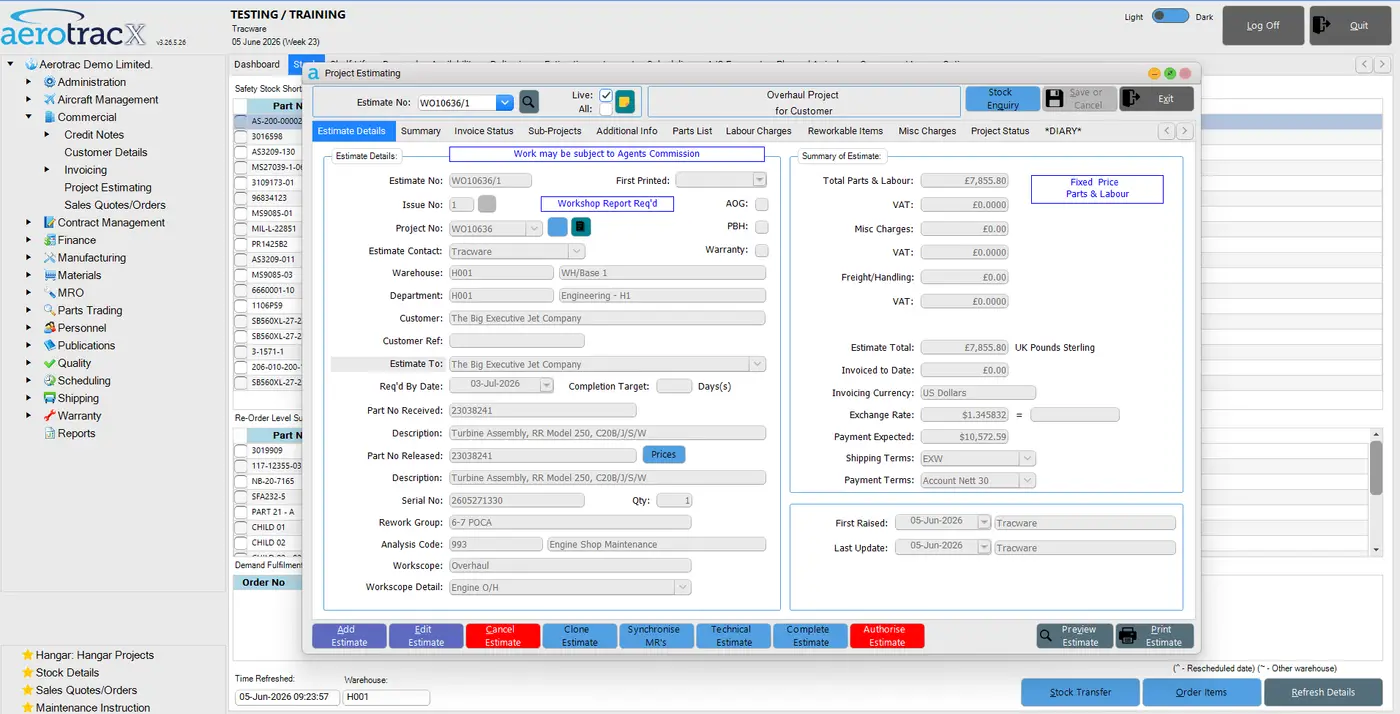
Task: Check the row box for part 3016598
Action: click(240, 136)
